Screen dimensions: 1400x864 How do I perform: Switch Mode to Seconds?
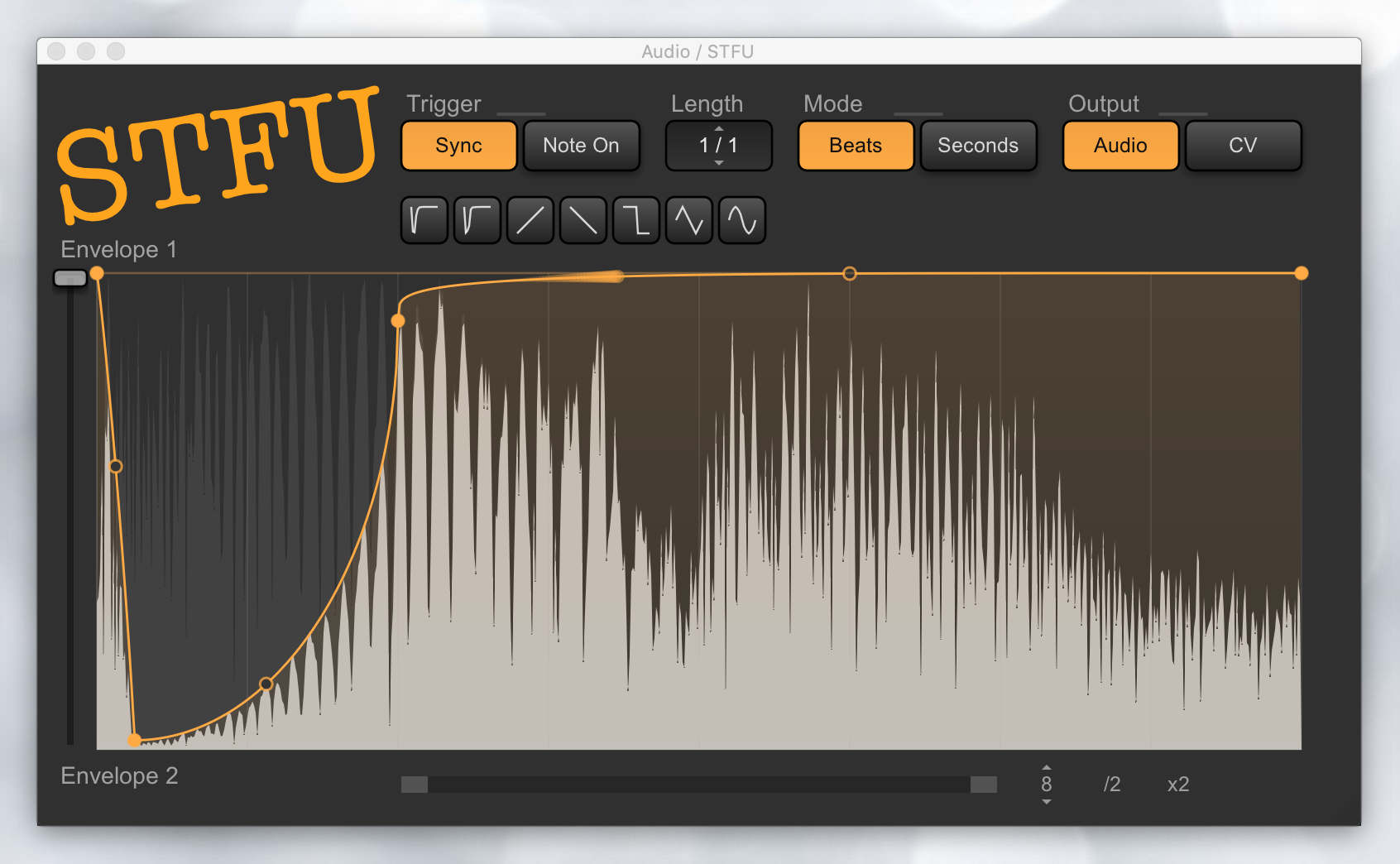977,146
